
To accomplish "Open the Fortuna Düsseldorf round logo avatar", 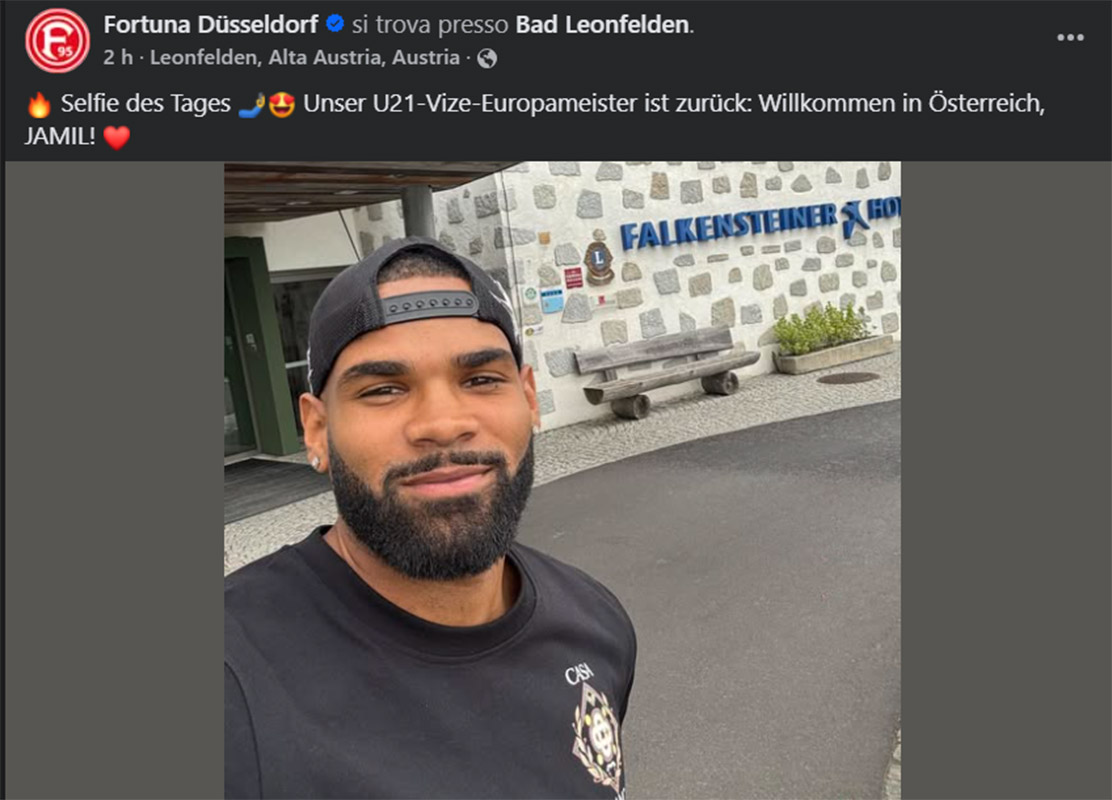I will click(57, 40).
